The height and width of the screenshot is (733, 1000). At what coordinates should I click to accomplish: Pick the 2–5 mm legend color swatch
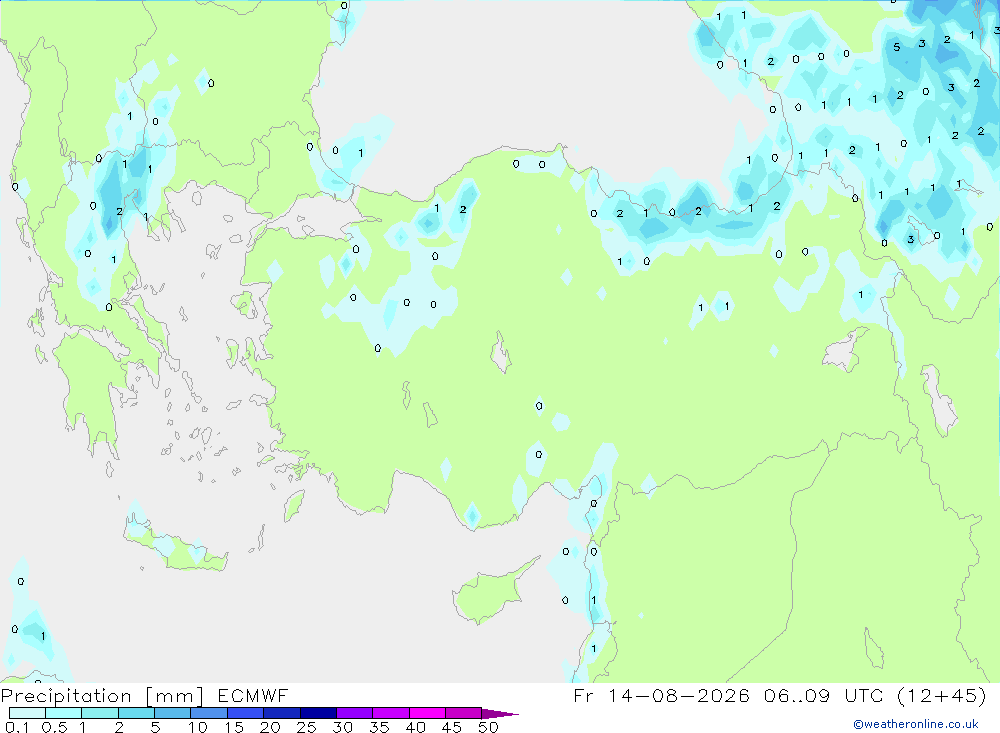(x=136, y=713)
